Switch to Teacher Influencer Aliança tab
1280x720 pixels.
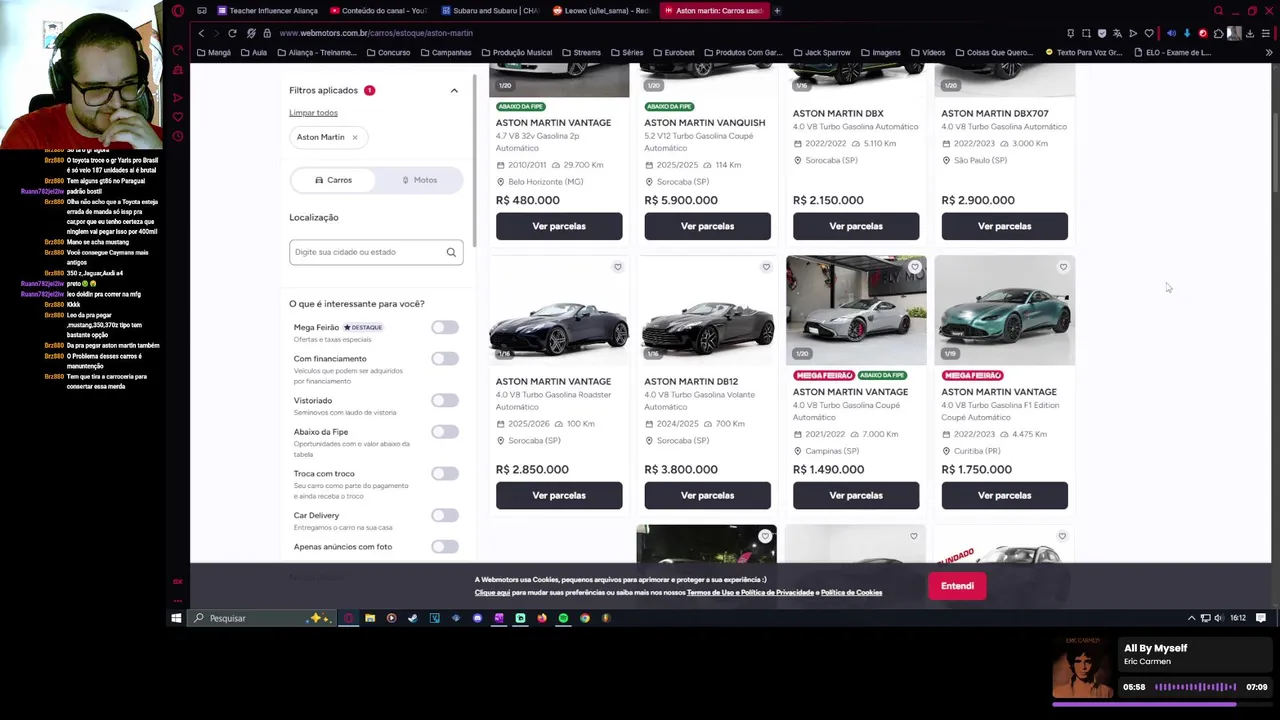[267, 11]
